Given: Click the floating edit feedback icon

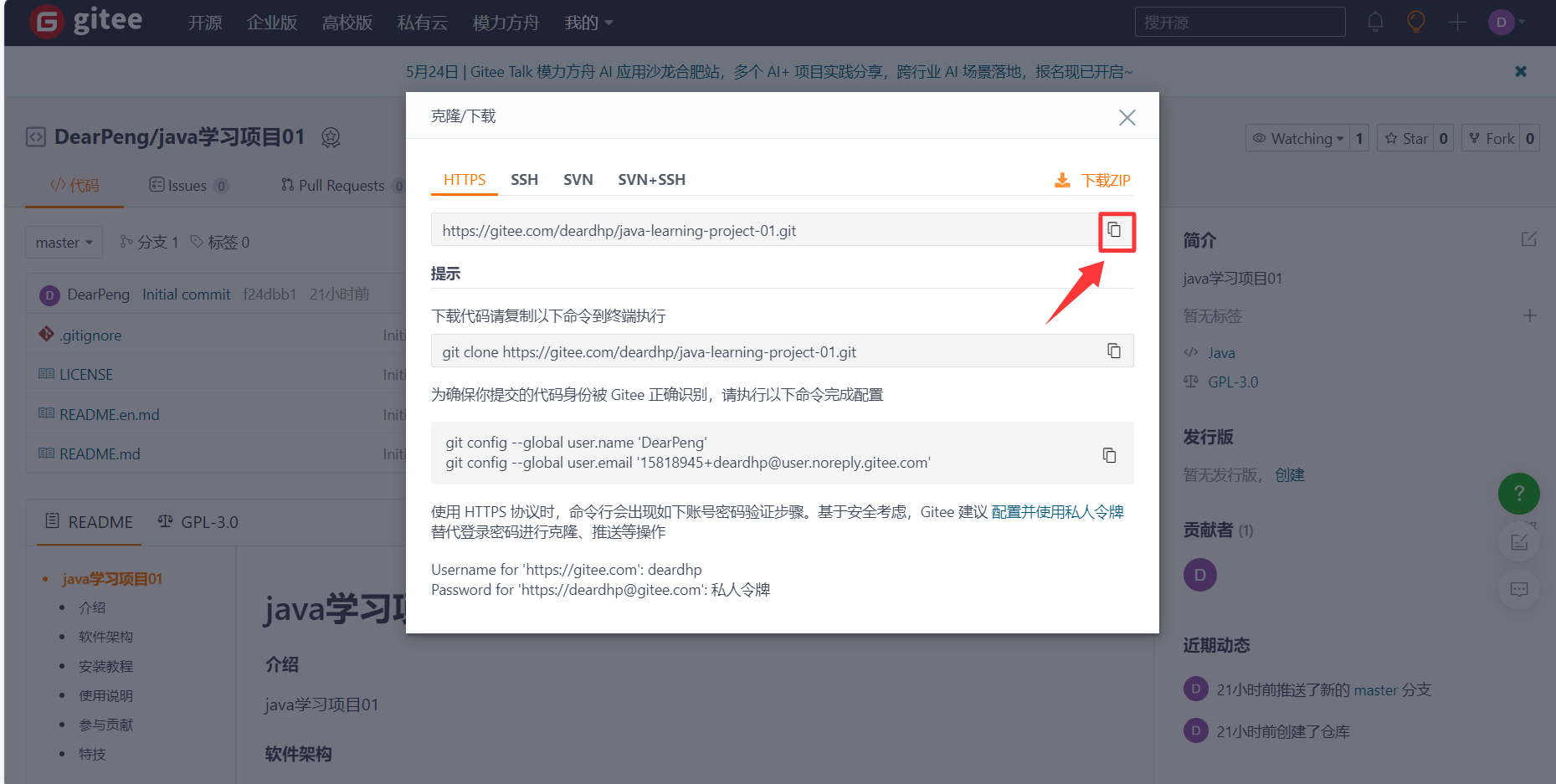Looking at the screenshot, I should pos(1518,542).
